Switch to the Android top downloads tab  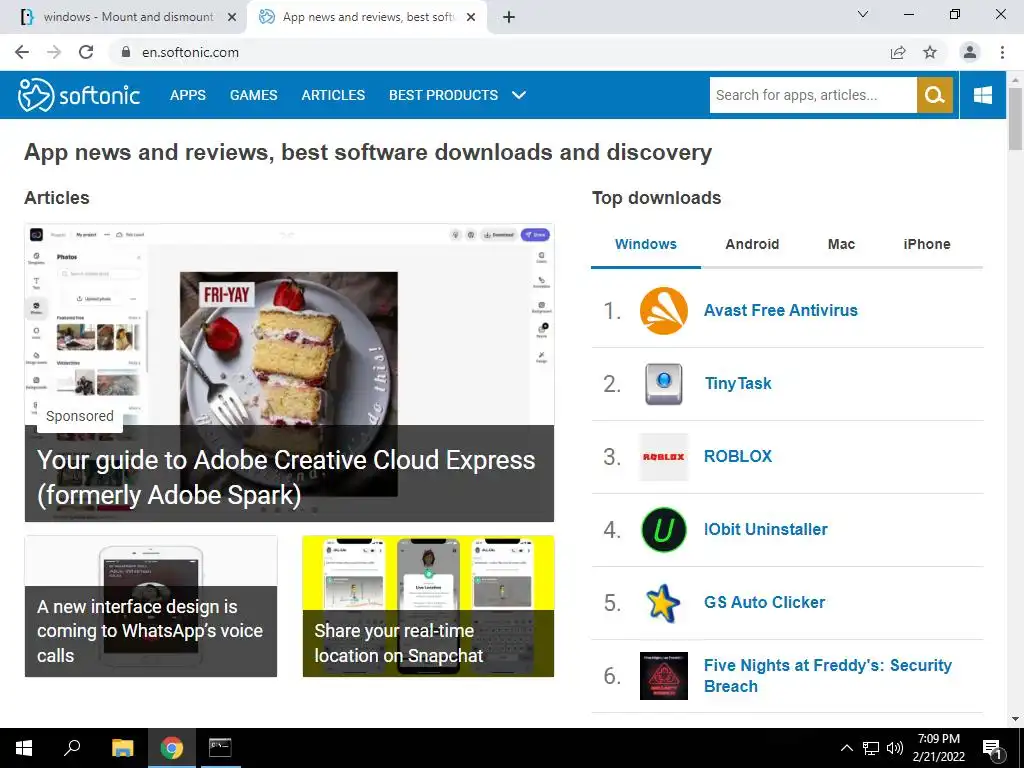(752, 244)
